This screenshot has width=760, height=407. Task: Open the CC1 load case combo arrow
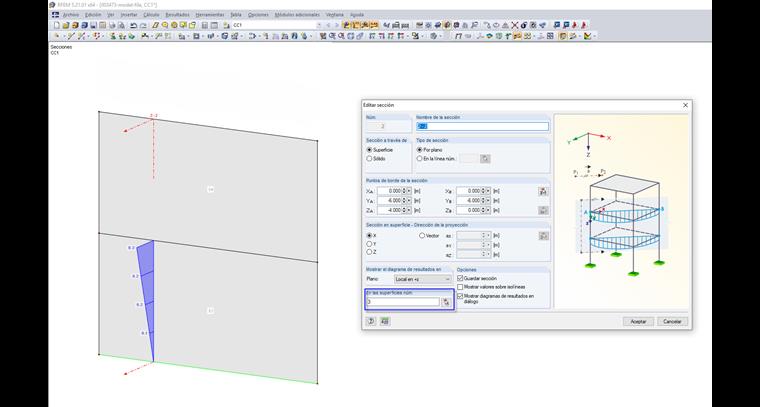click(318, 25)
